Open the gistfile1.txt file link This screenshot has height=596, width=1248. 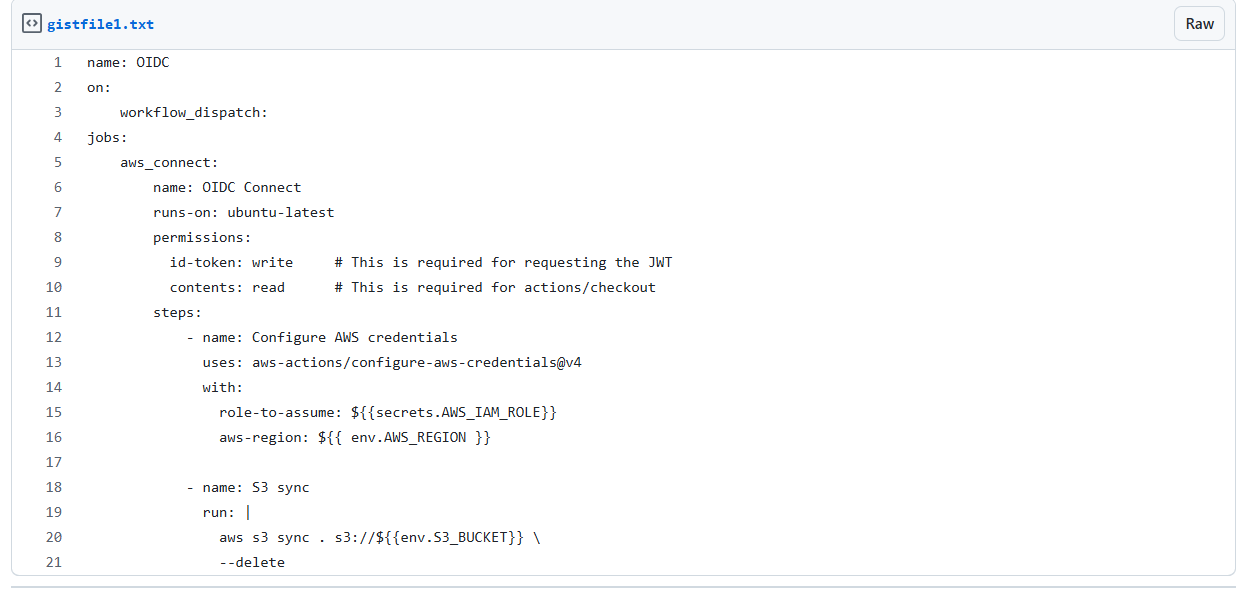point(100,24)
